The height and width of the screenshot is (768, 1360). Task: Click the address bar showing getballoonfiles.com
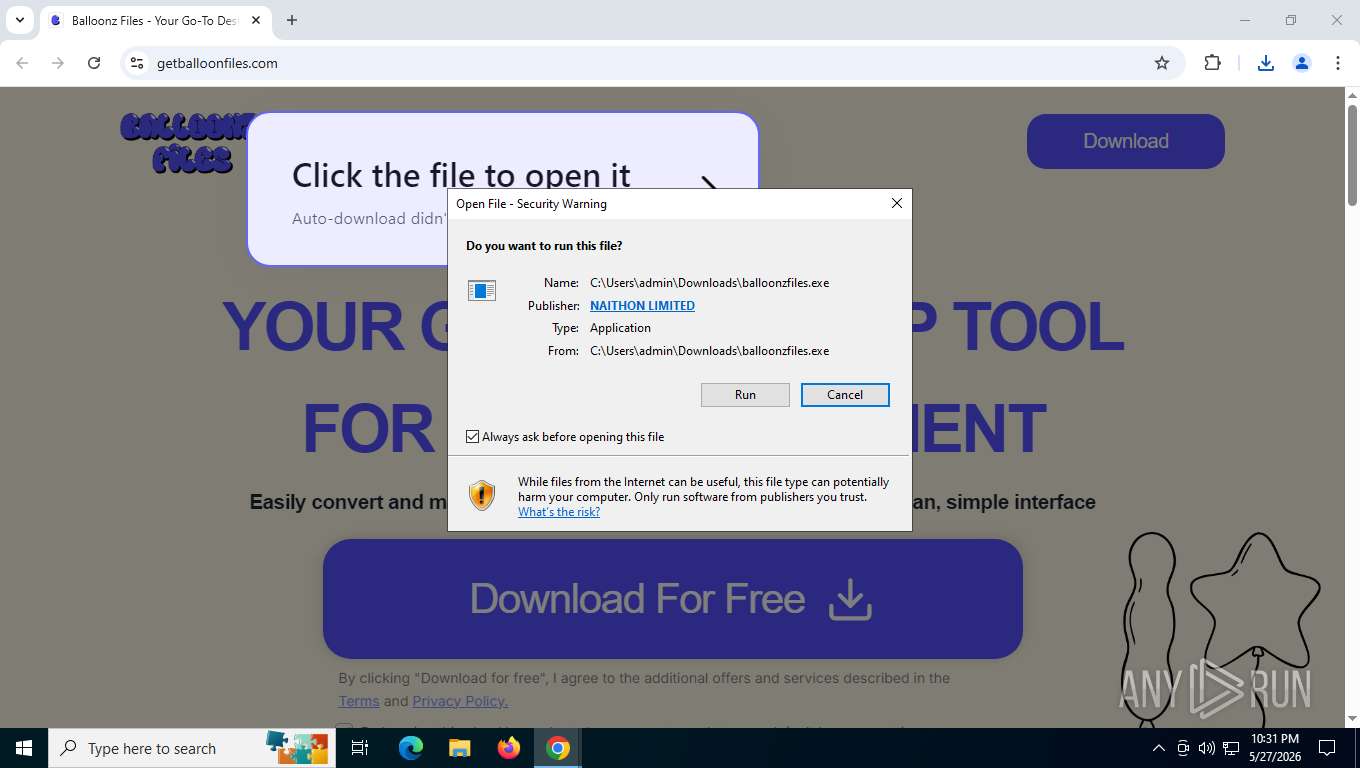click(x=650, y=63)
